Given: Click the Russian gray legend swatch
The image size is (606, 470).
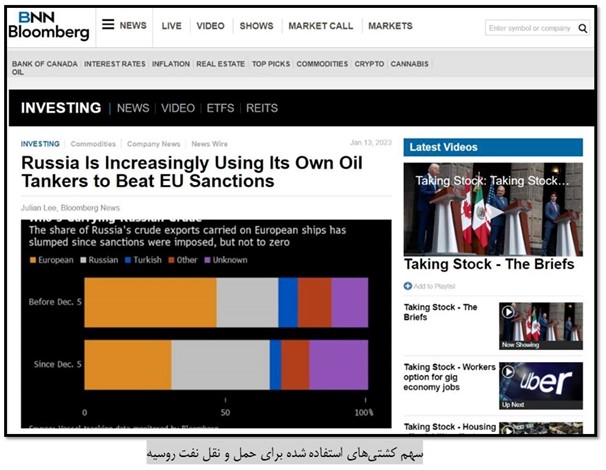Looking at the screenshot, I should click(83, 260).
